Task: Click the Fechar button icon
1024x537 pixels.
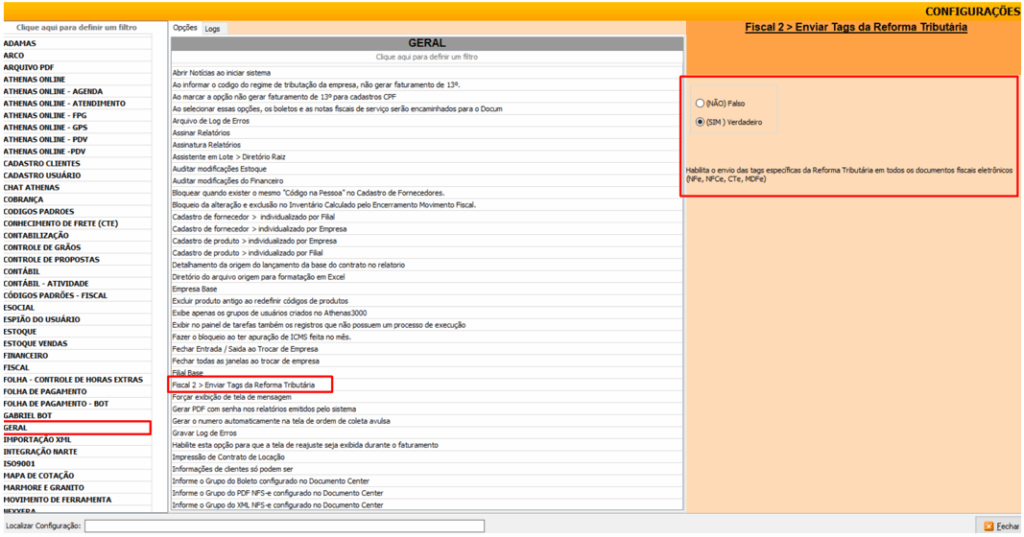Action: (988, 526)
